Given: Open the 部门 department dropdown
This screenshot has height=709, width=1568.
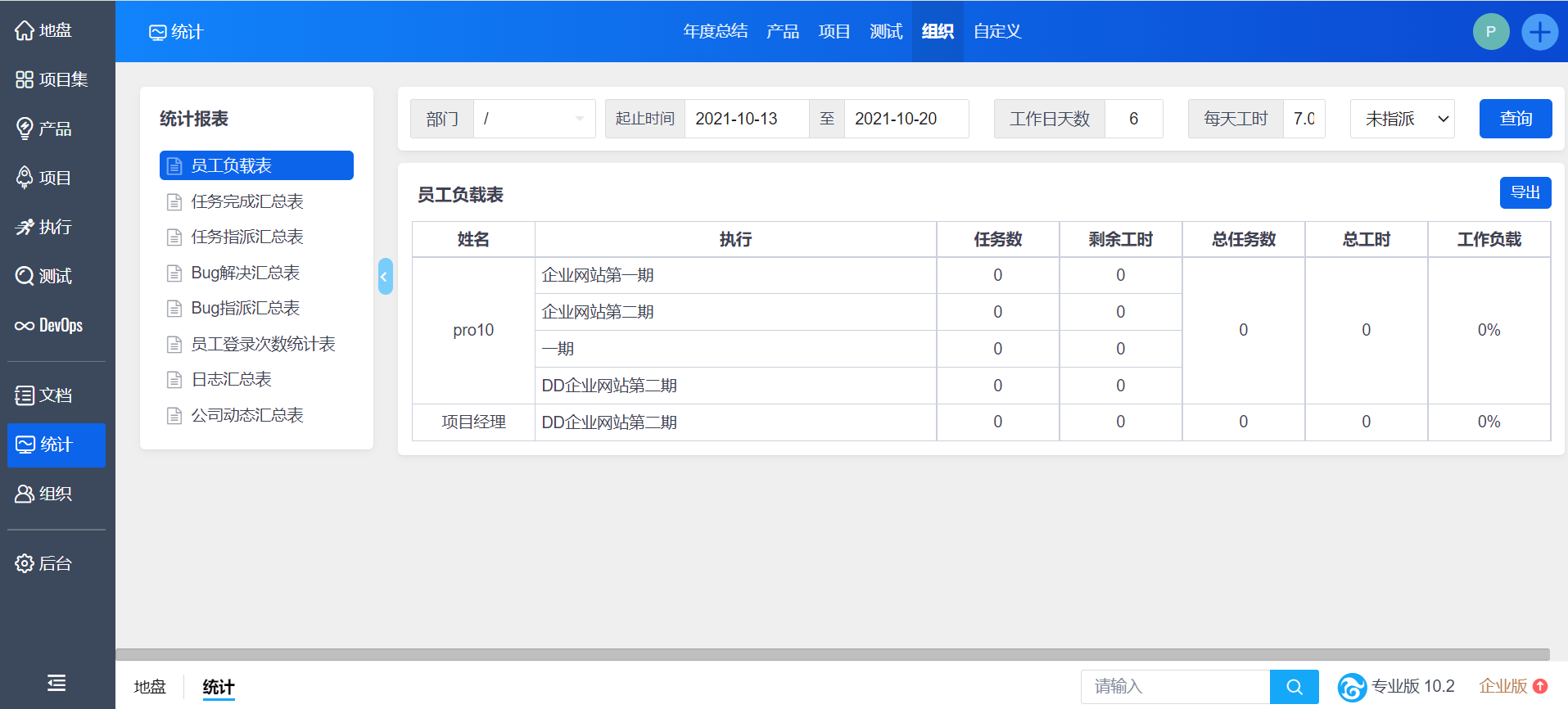Looking at the screenshot, I should 534,119.
